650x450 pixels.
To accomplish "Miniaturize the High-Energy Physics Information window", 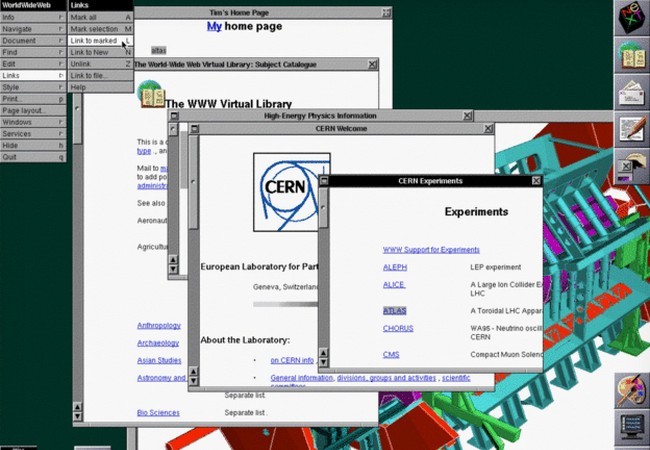I will click(174, 116).
